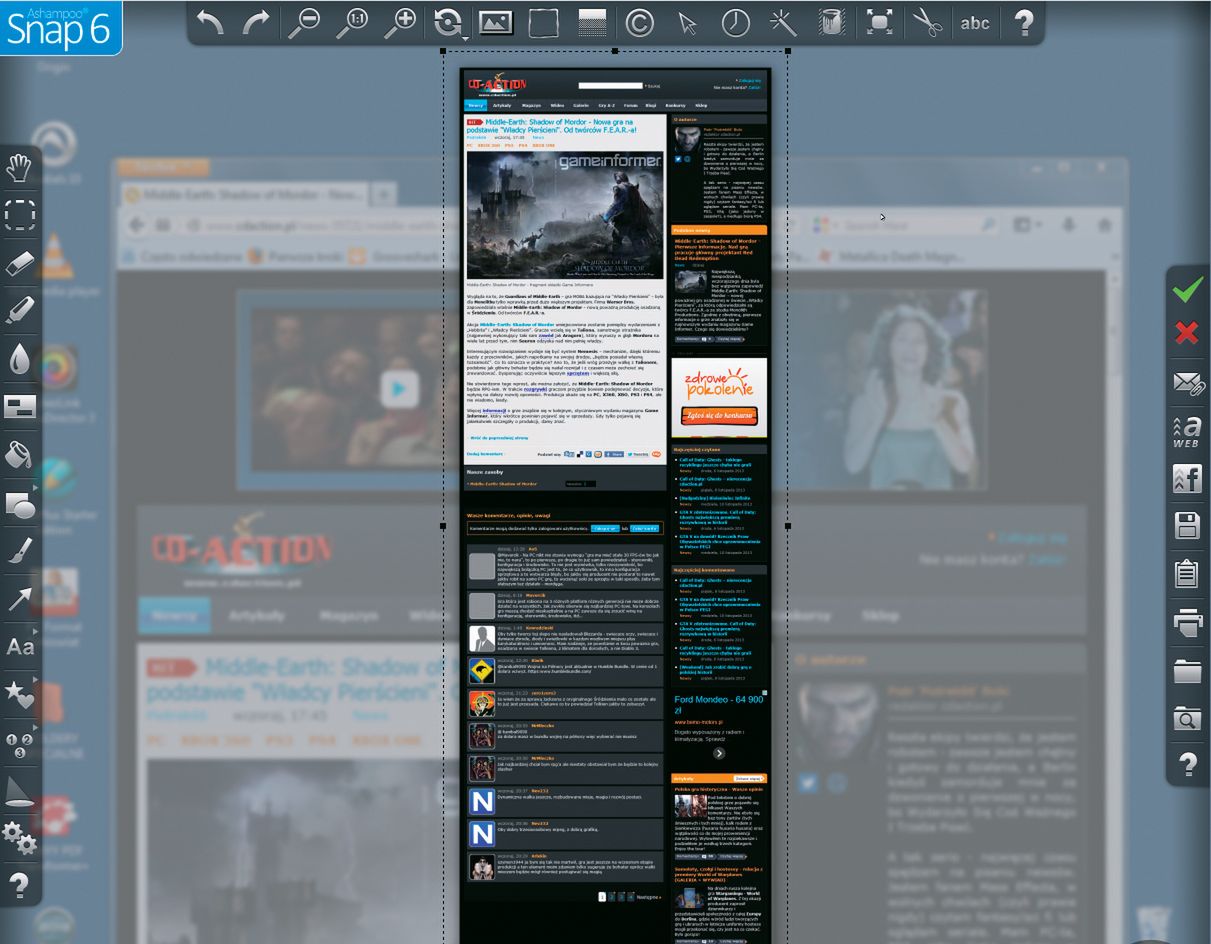Screen dimensions: 1211x944
Task: Open help from the left toolbar
Action: 20,884
